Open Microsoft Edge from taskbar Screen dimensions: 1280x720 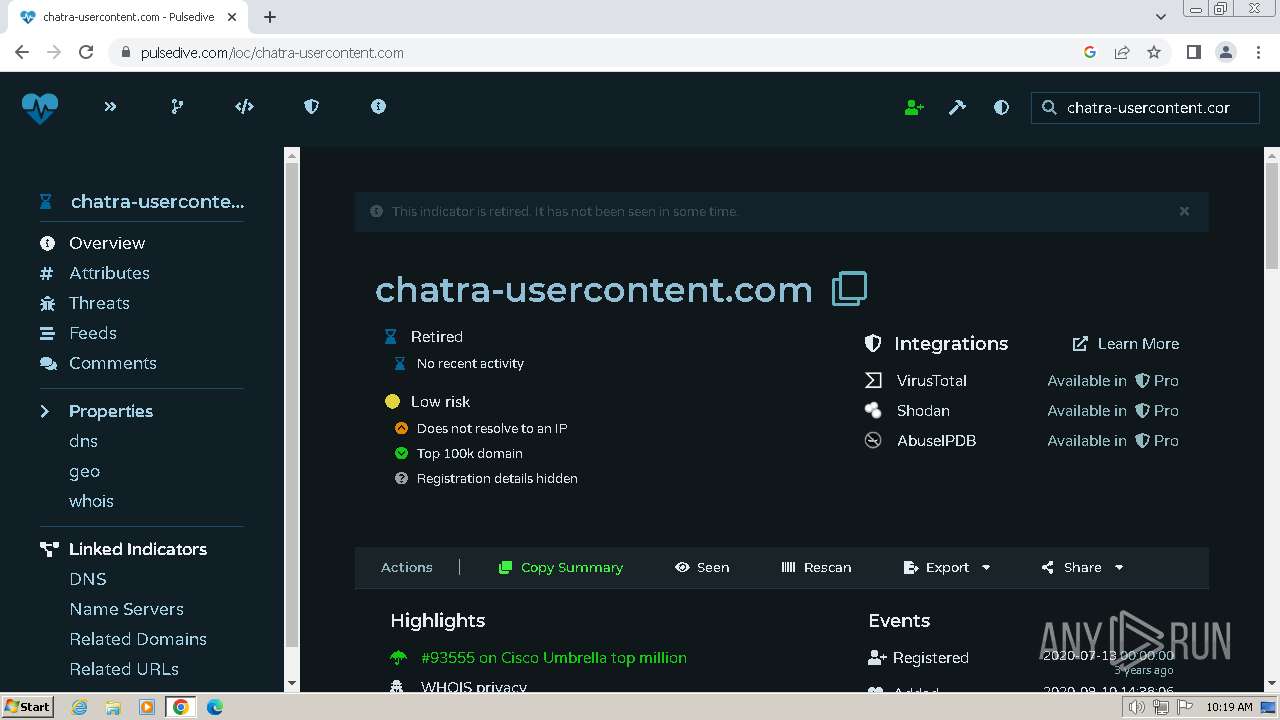coord(214,707)
